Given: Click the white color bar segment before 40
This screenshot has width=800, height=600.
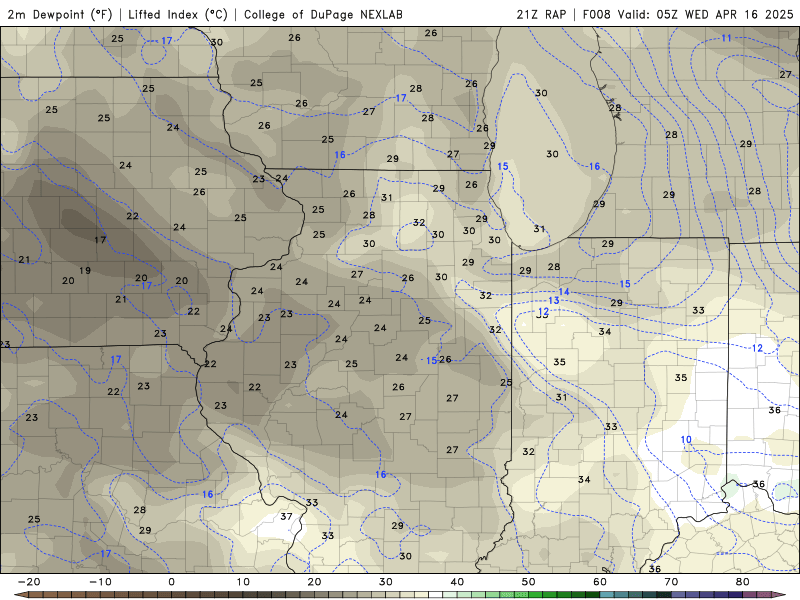Looking at the screenshot, I should [436, 595].
